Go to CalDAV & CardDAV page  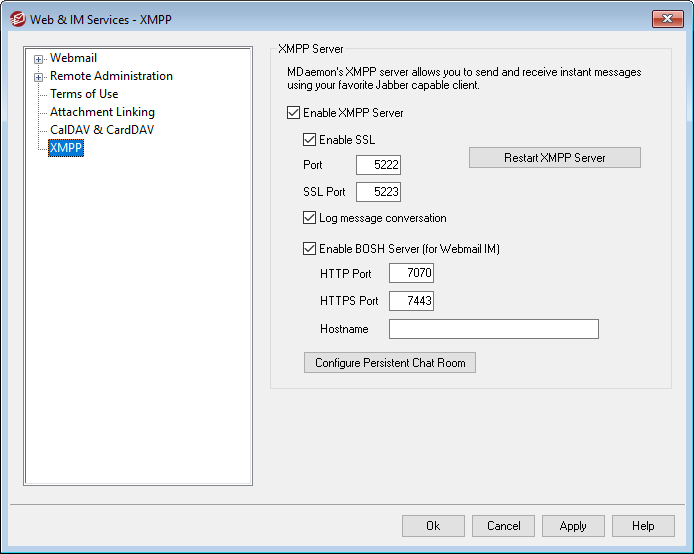(102, 130)
